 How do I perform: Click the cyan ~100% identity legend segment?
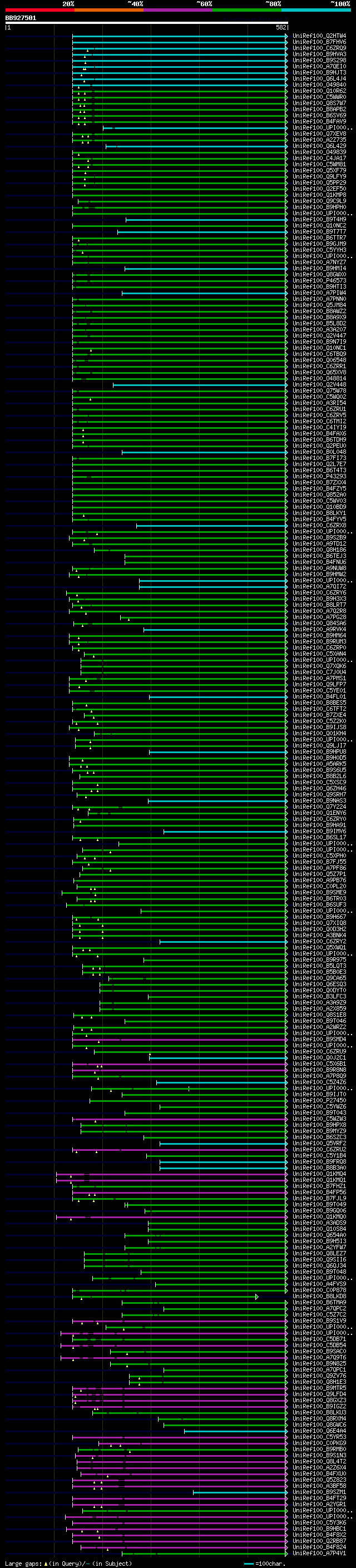316,10
